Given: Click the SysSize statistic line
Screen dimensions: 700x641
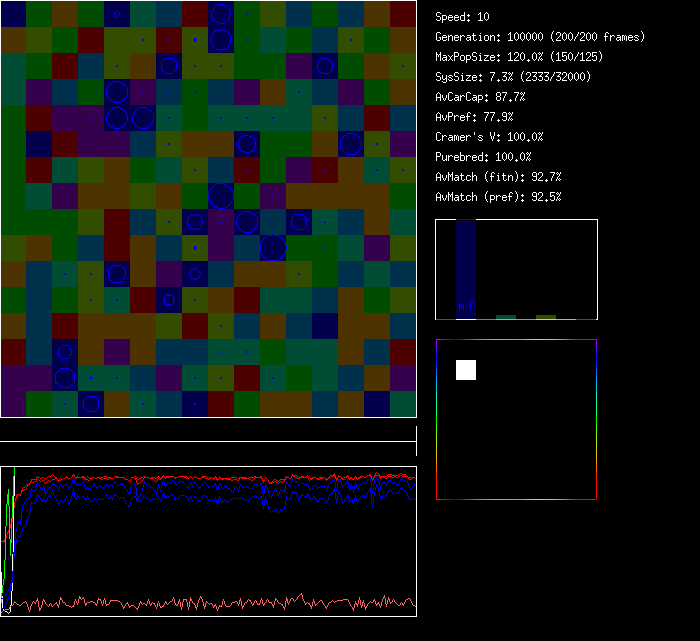Looking at the screenshot, I should [513, 77].
